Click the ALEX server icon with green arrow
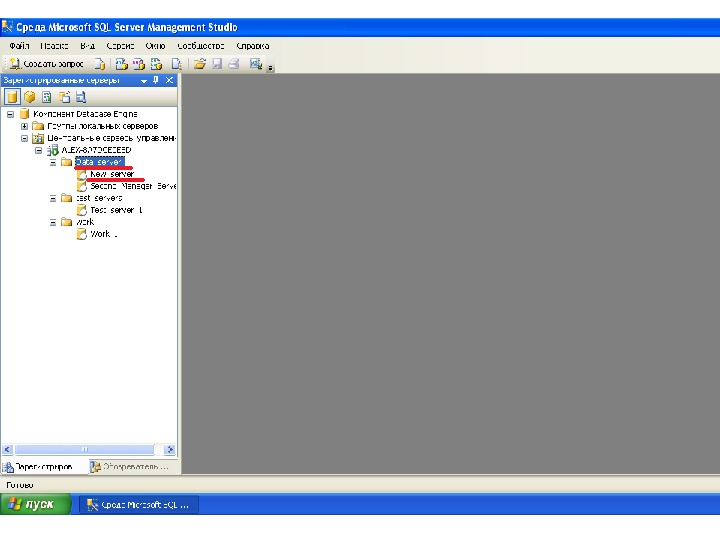This screenshot has height=540, width=720. (53, 150)
